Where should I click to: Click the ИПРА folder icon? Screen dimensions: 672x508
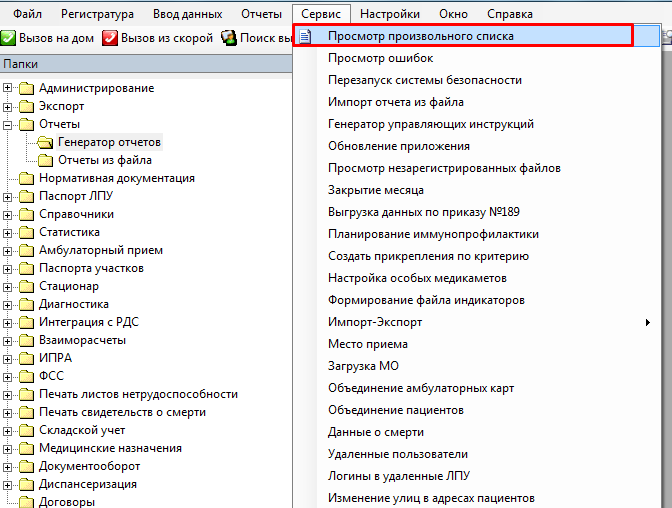coord(27,358)
